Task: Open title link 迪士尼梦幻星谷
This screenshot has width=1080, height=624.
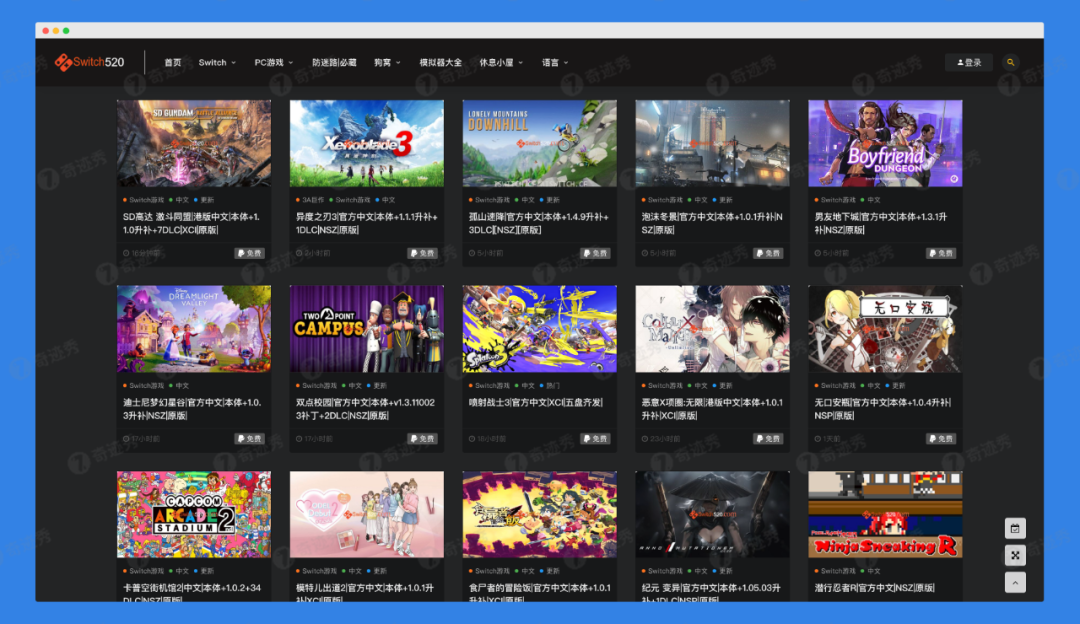Action: 192,408
